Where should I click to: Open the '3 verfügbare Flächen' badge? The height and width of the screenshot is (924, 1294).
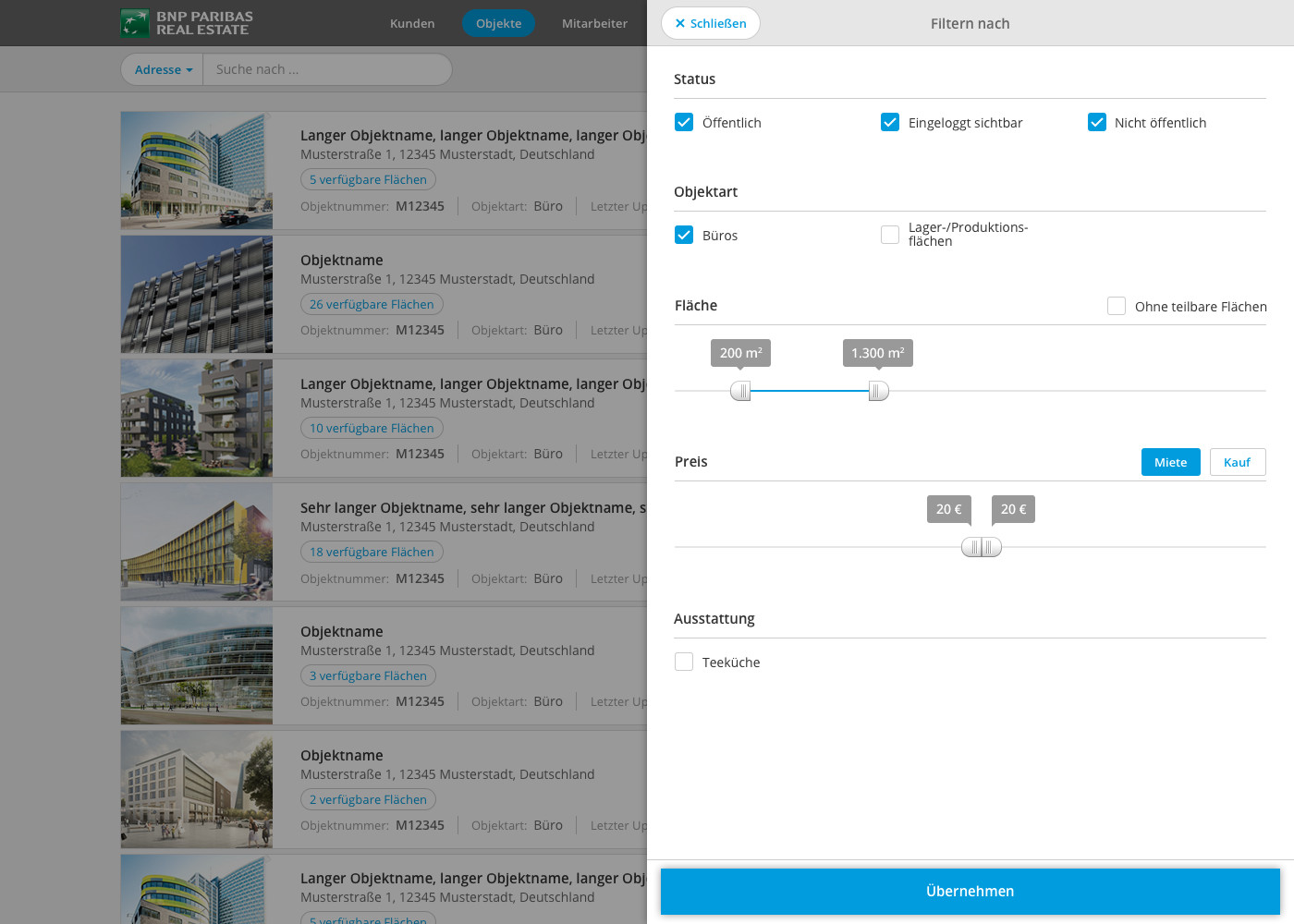[368, 675]
